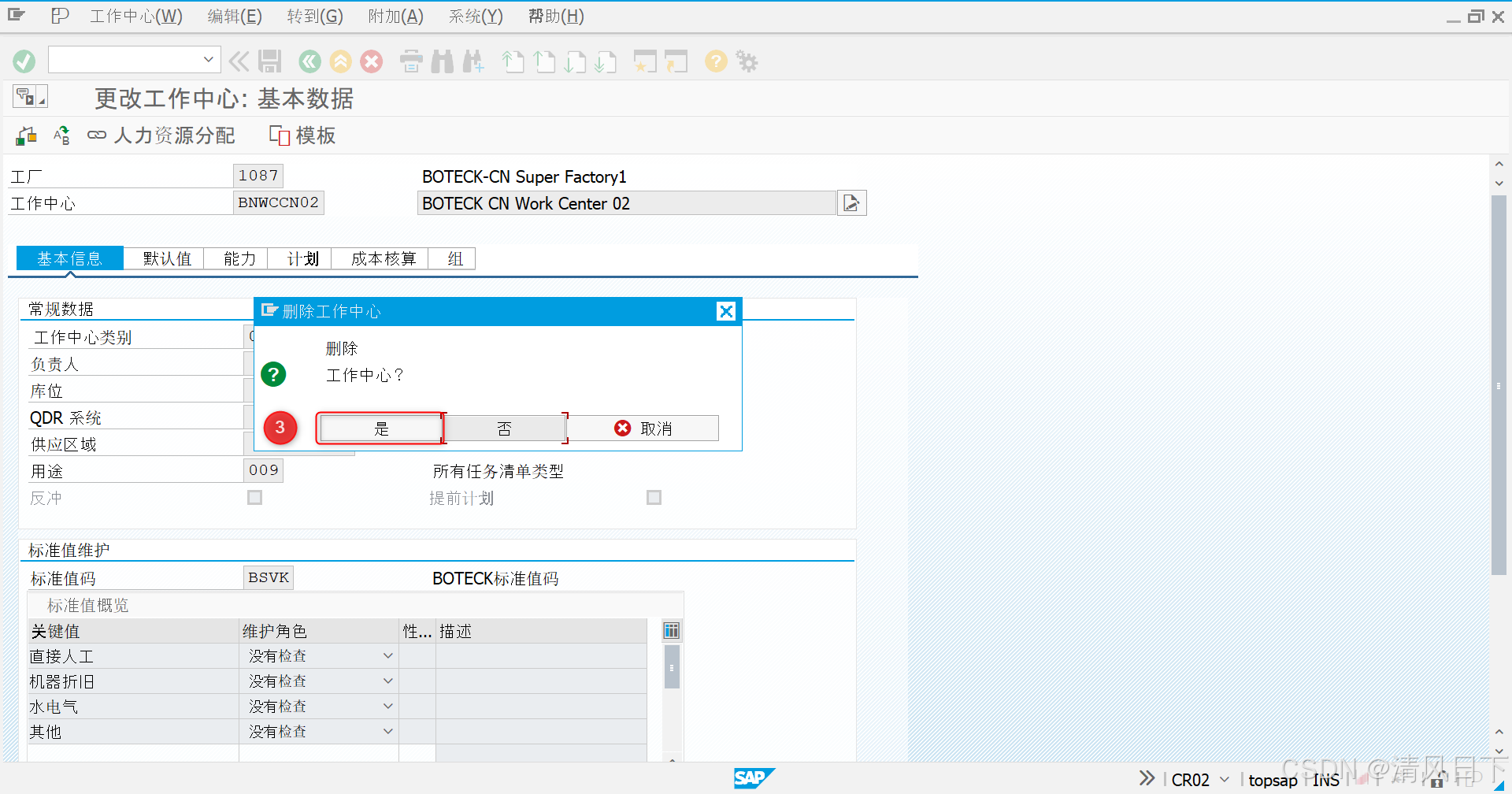Click the long text edit icon beside description
Viewport: 1512px width, 794px height.
851,203
